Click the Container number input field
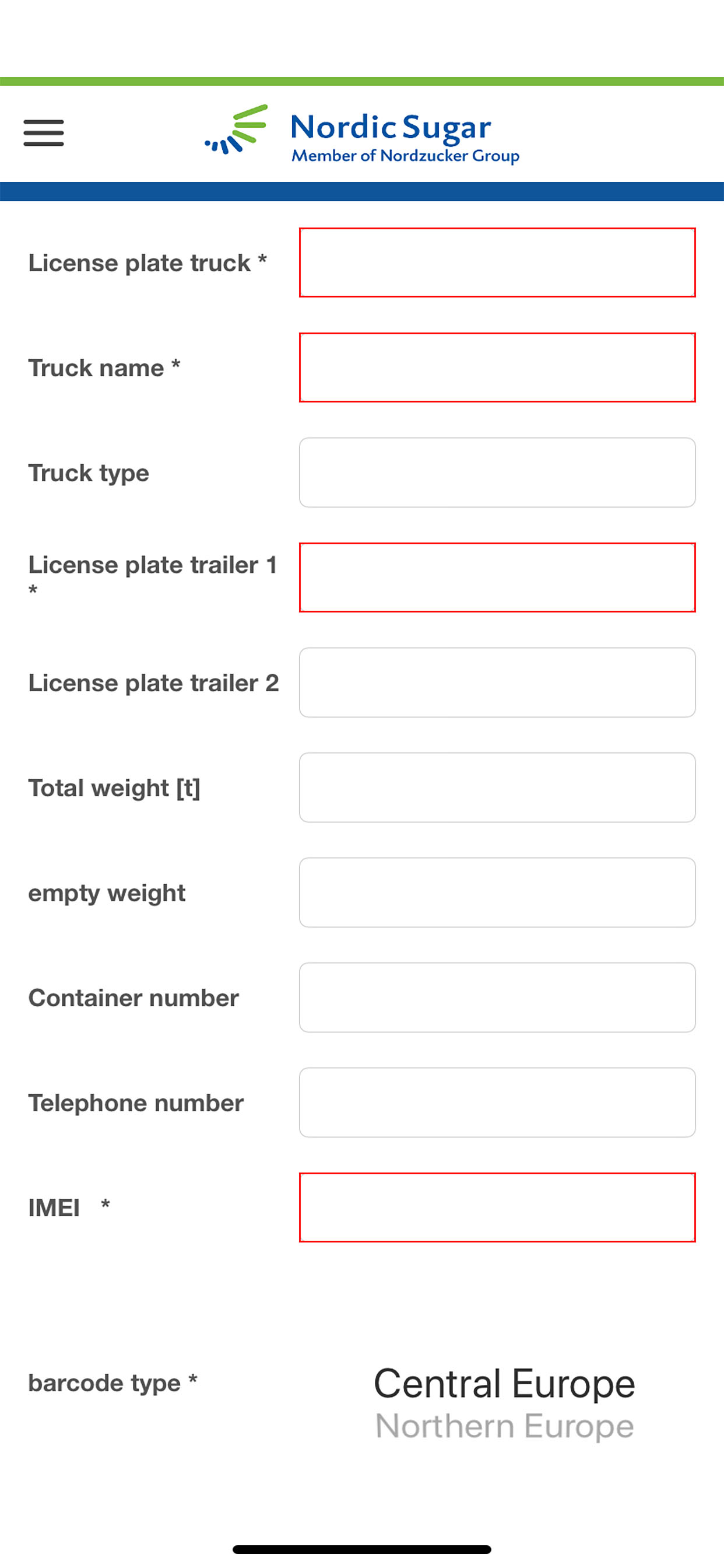 tap(497, 997)
